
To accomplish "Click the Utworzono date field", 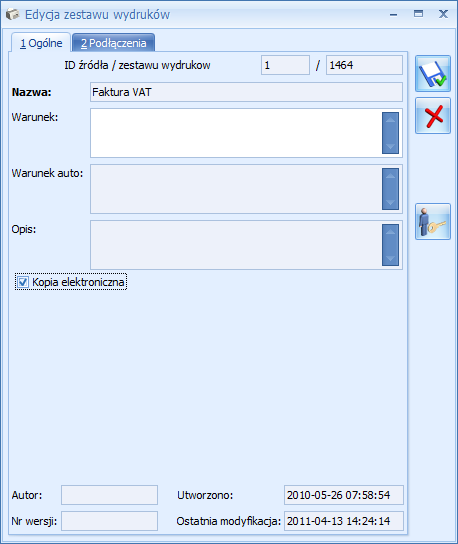I will click(x=344, y=495).
